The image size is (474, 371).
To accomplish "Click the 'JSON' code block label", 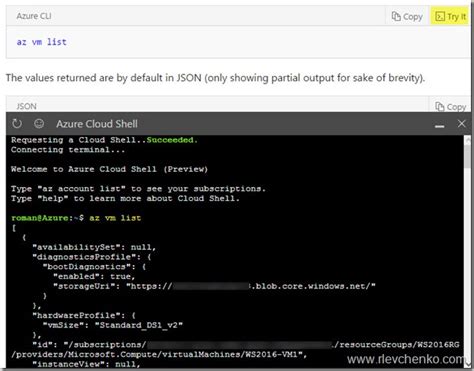I will click(26, 106).
